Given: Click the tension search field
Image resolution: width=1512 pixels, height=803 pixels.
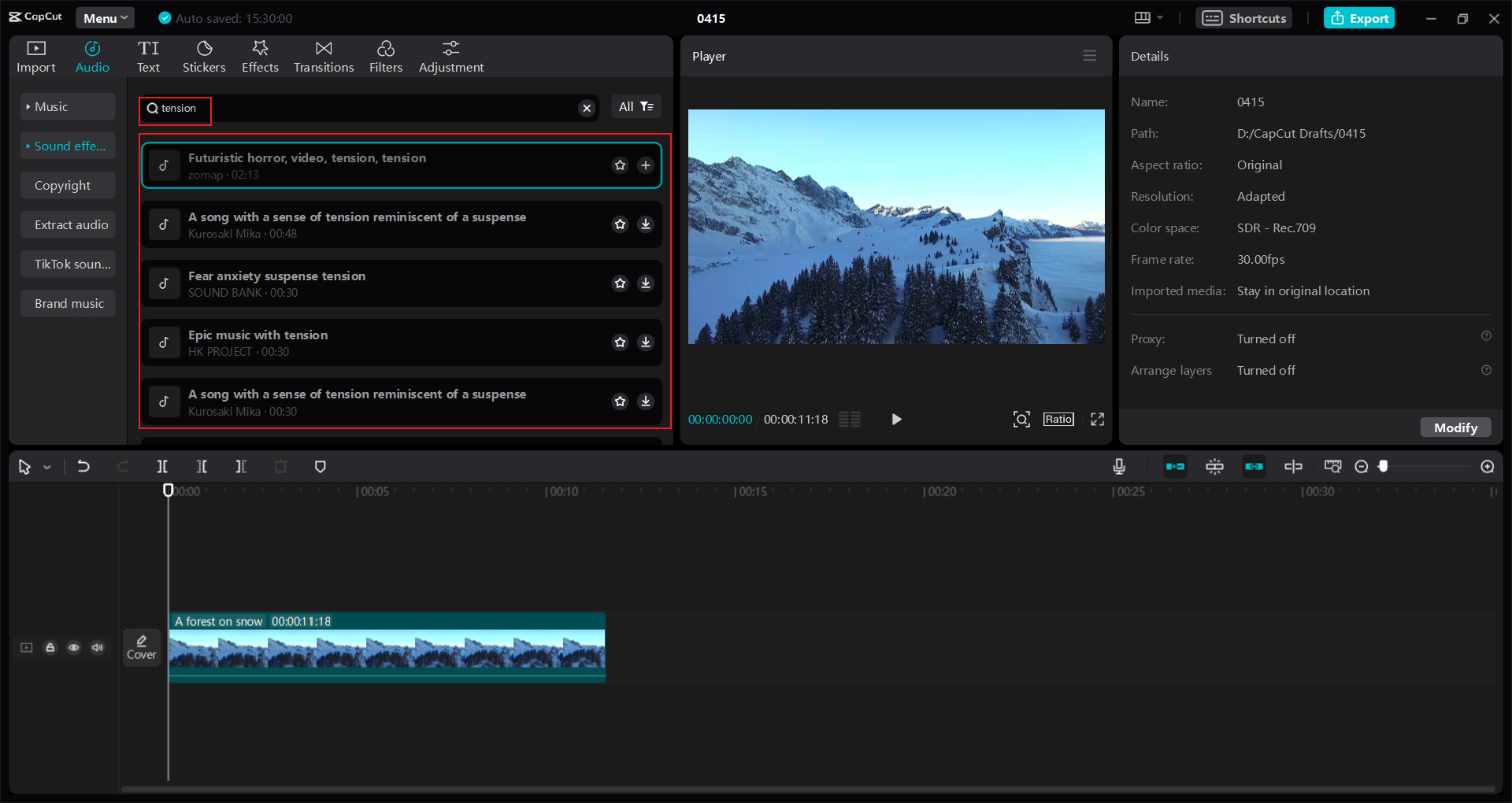Looking at the screenshot, I should coord(369,109).
